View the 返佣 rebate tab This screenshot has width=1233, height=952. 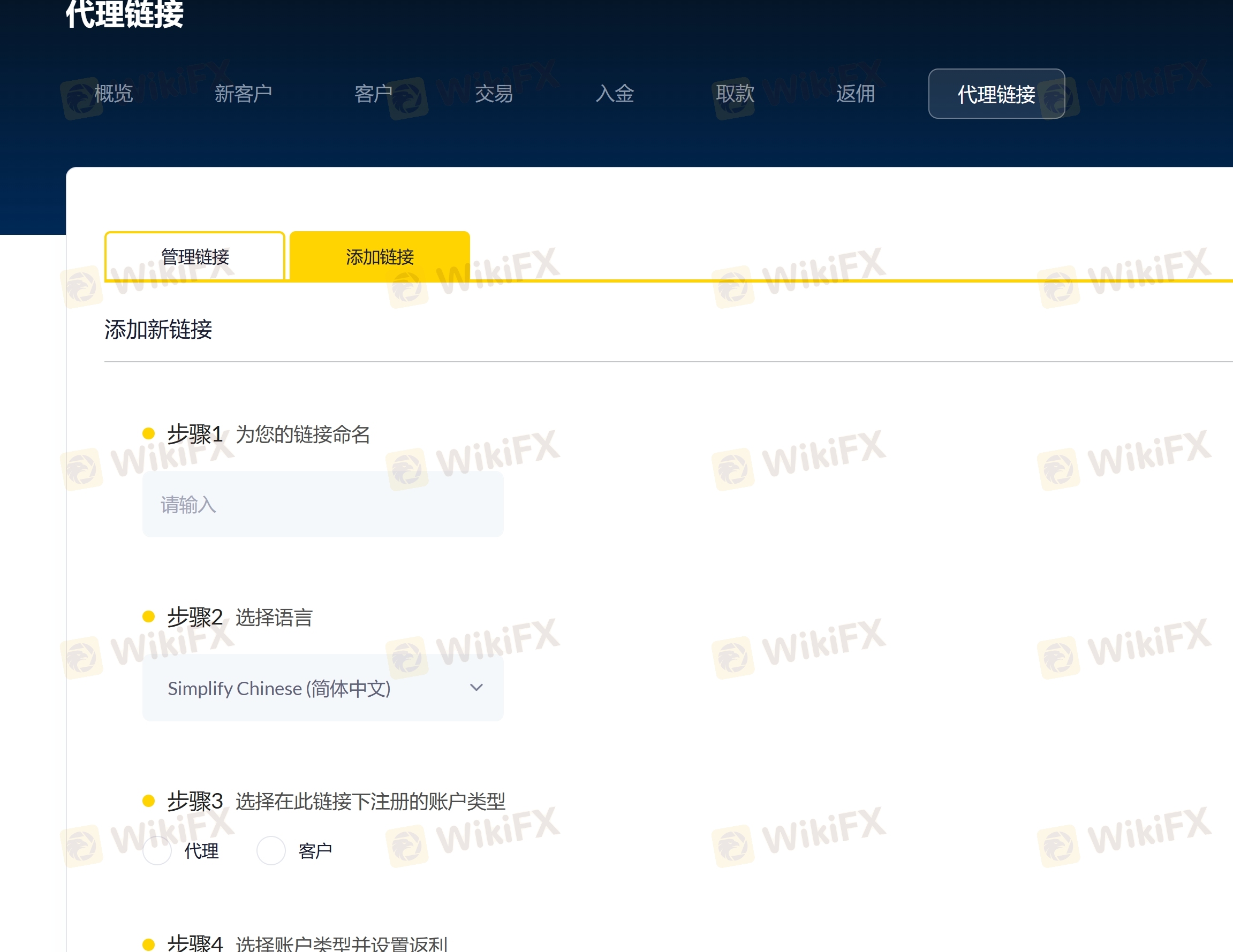click(856, 94)
